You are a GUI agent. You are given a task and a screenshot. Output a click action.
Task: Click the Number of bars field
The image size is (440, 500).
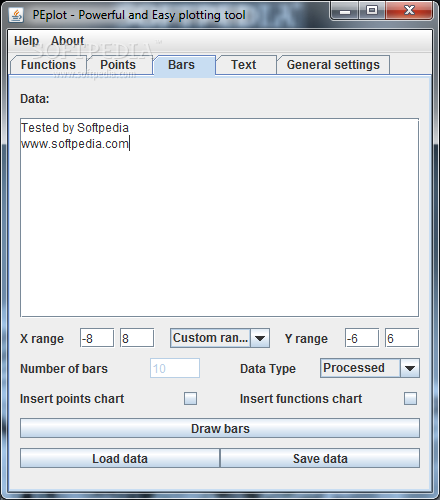pos(175,368)
